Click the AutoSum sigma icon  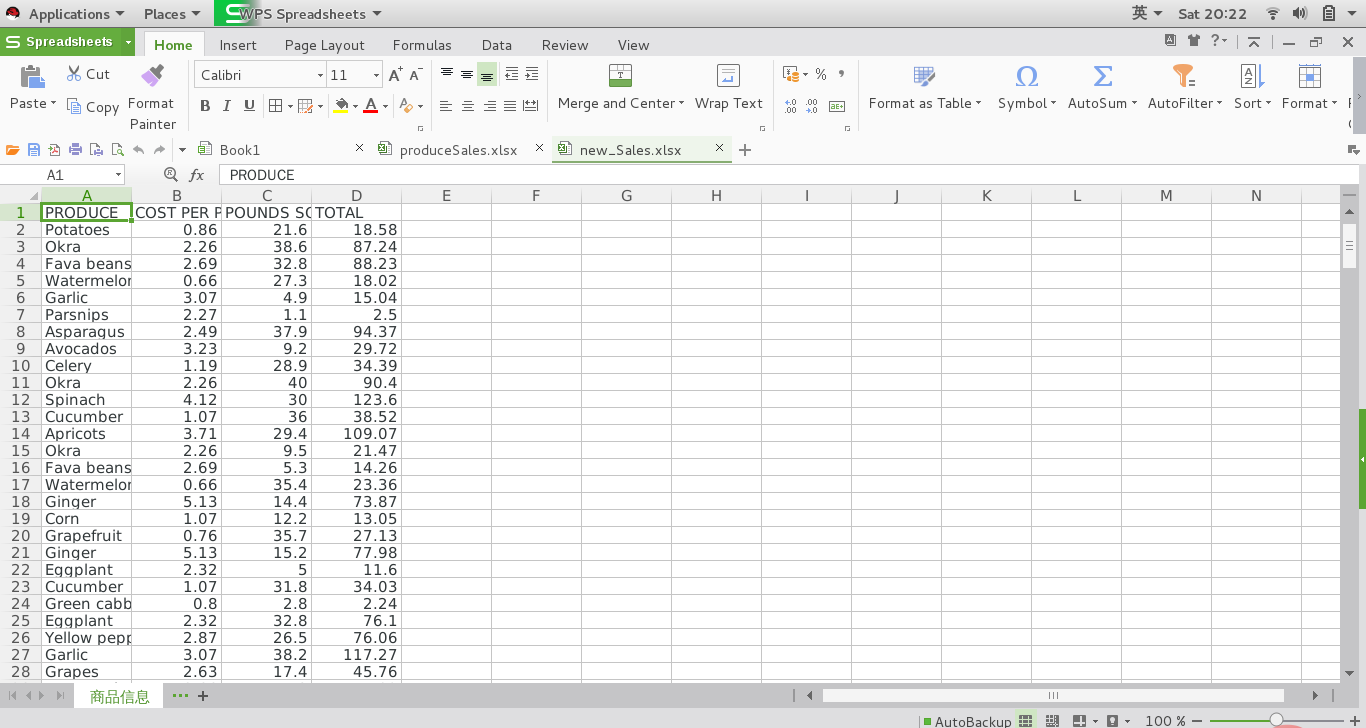(x=1103, y=76)
